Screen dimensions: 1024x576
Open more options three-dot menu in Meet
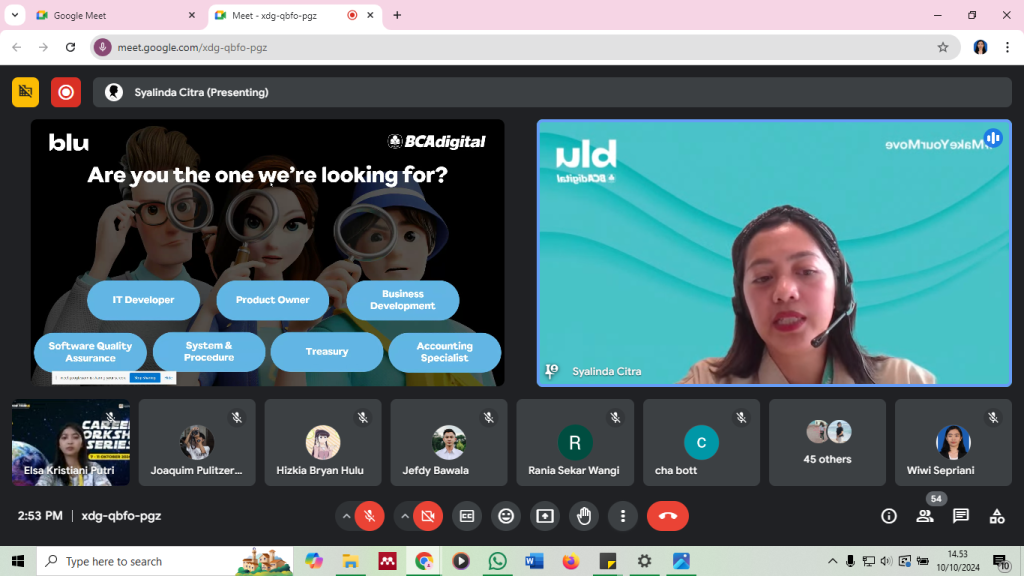pos(623,516)
